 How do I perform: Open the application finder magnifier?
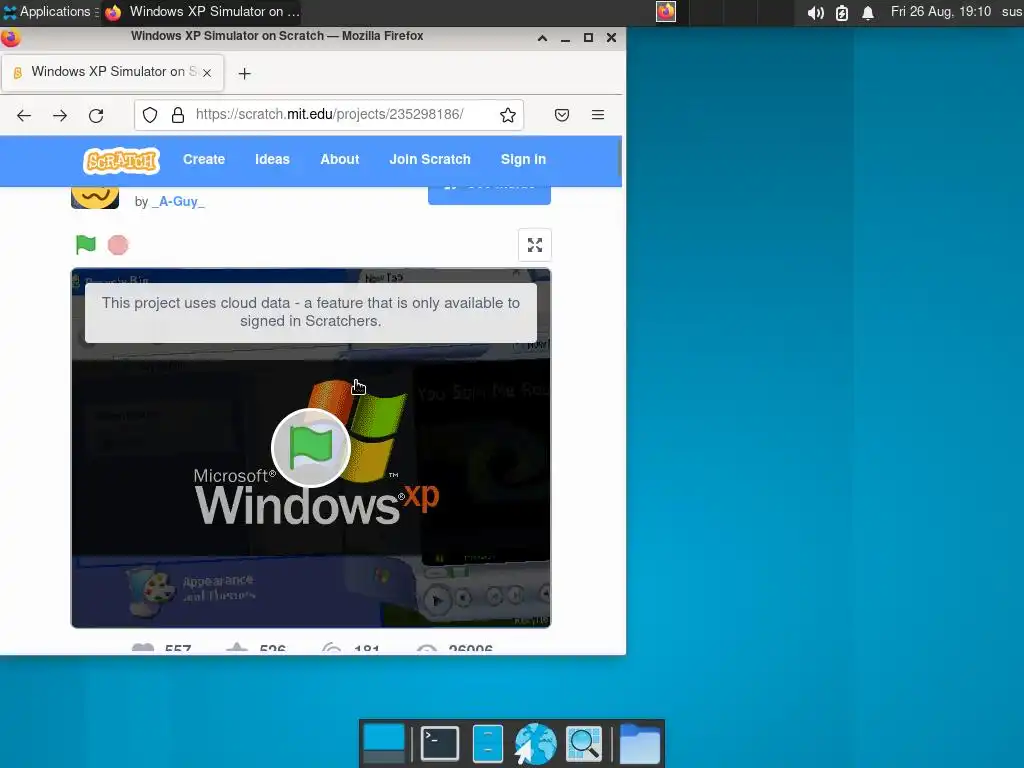[584, 744]
